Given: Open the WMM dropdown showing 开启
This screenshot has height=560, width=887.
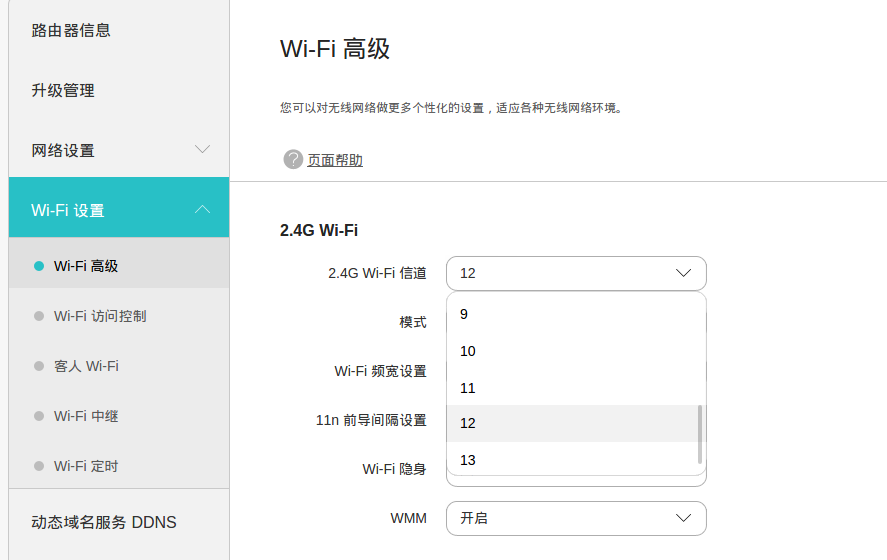Looking at the screenshot, I should tap(576, 518).
